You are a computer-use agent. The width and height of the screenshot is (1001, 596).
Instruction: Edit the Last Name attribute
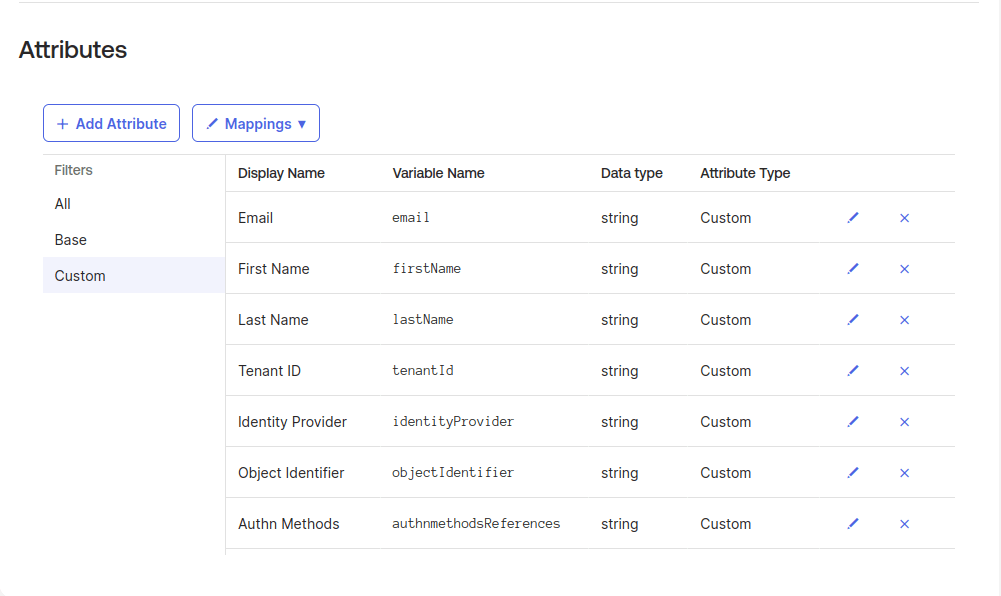click(853, 320)
